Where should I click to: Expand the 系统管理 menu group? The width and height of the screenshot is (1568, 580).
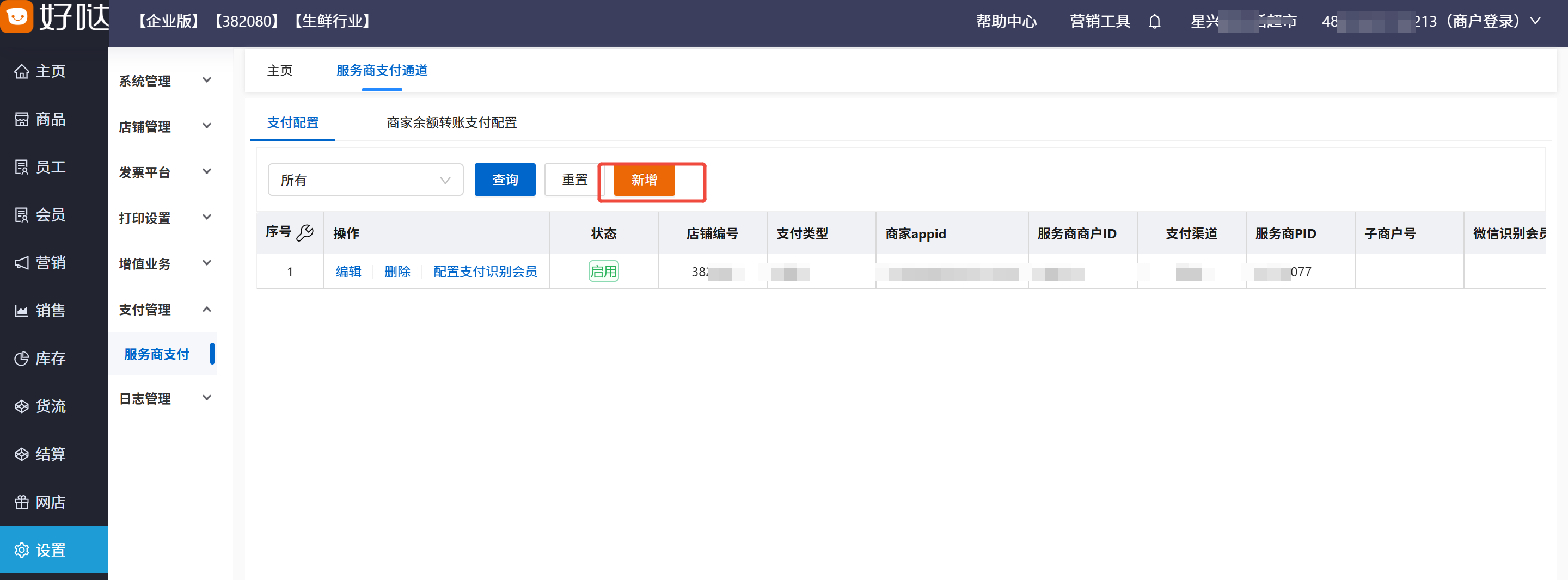(x=164, y=81)
